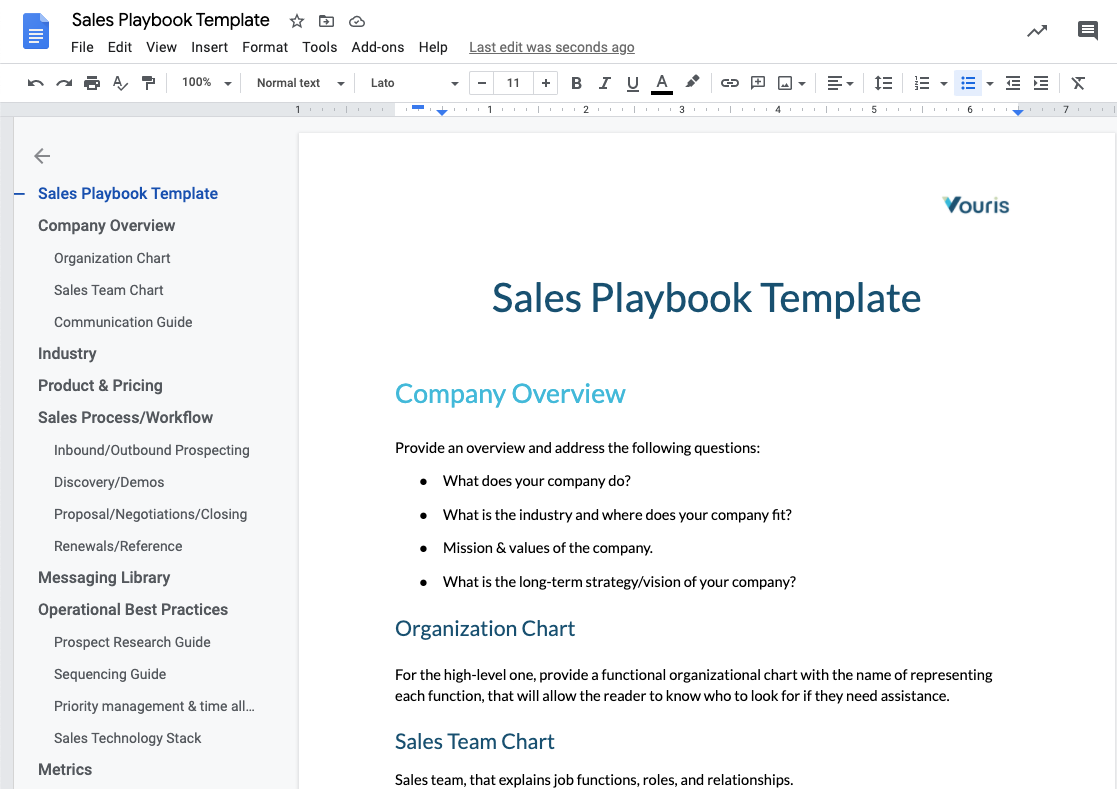
Task: Move document using the folder icon
Action: 326,21
